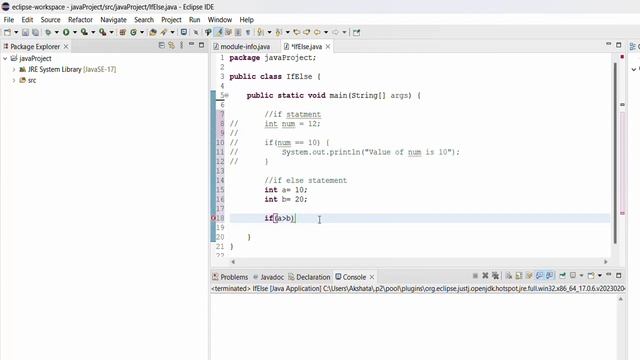Click the New Java Class icon
640x360 pixels.
[133, 32]
